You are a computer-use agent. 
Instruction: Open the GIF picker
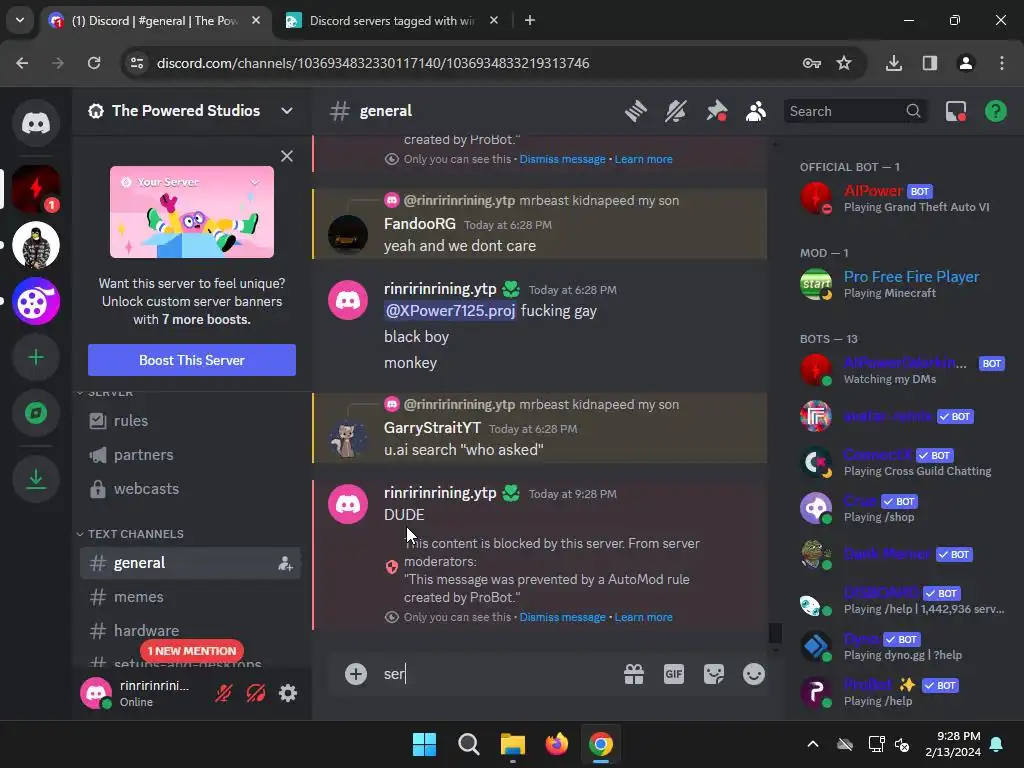[x=673, y=674]
